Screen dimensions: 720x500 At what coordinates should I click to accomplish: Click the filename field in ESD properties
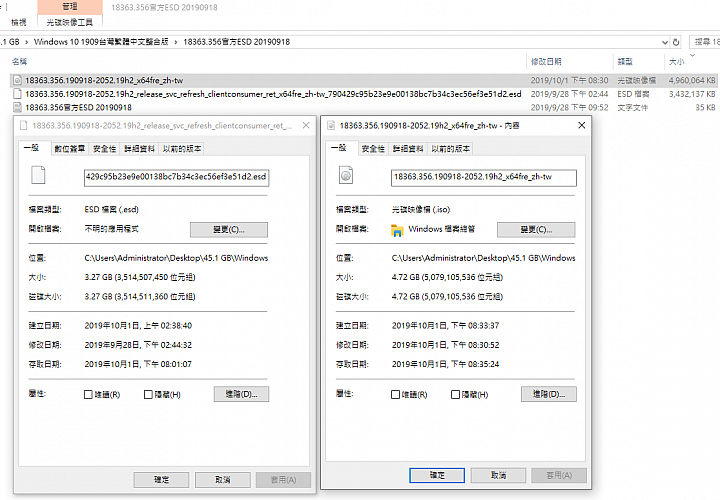(x=176, y=178)
